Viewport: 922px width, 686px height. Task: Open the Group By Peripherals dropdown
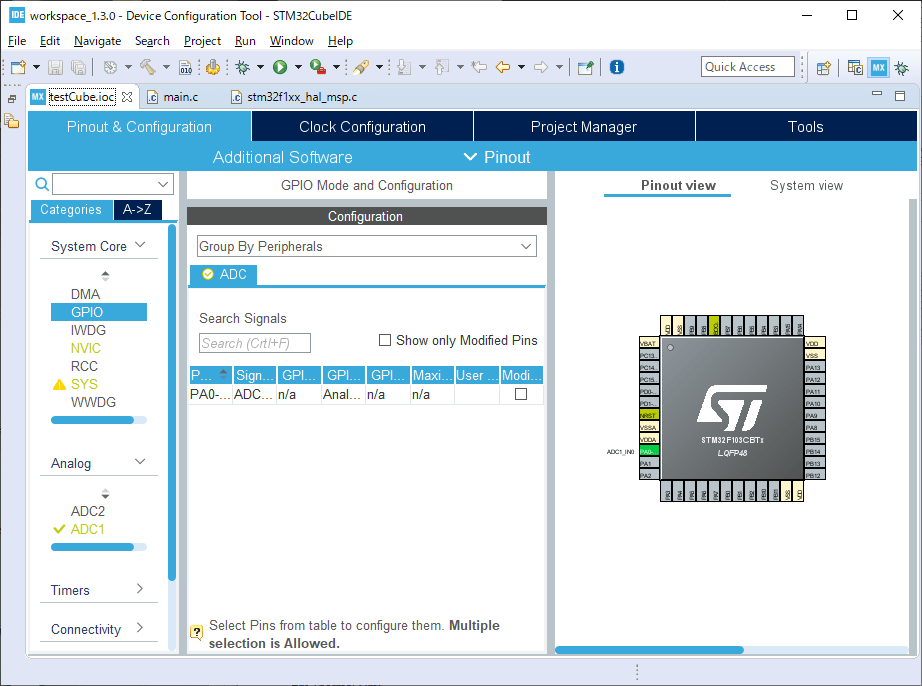pos(366,246)
